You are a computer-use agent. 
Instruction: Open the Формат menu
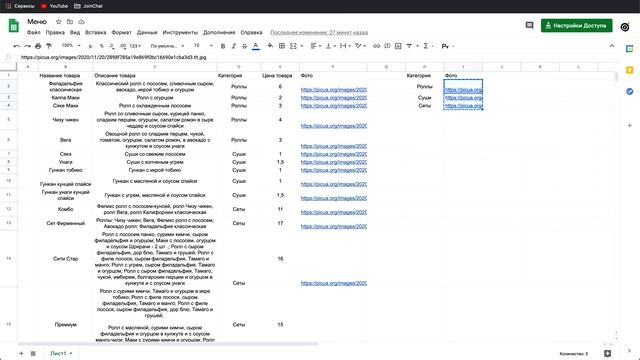click(x=121, y=32)
